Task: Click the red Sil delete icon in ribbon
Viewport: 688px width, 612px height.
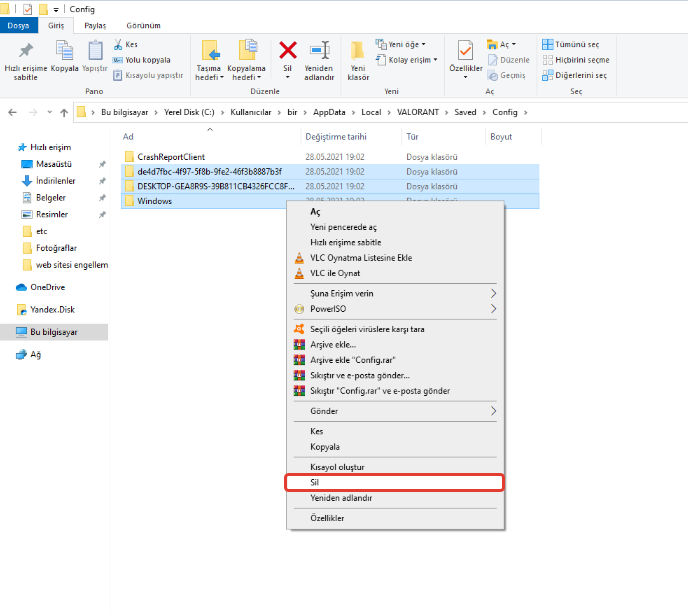Action: (288, 52)
